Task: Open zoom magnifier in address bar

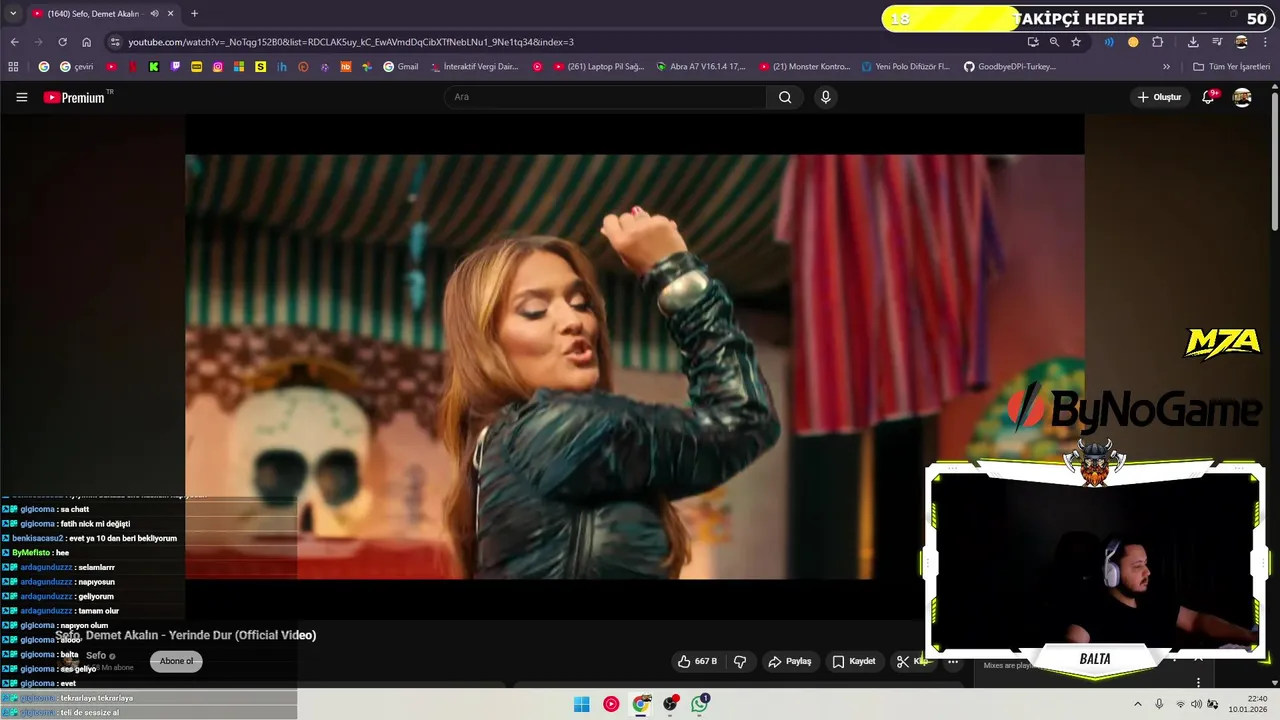Action: [1054, 42]
